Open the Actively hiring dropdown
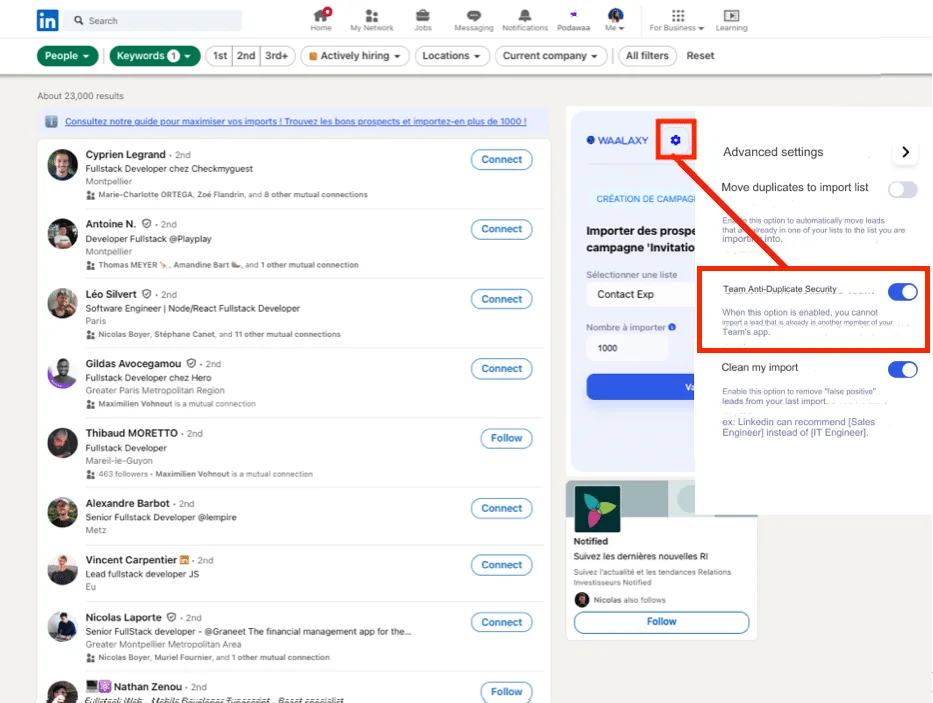This screenshot has height=703, width=933. [355, 55]
